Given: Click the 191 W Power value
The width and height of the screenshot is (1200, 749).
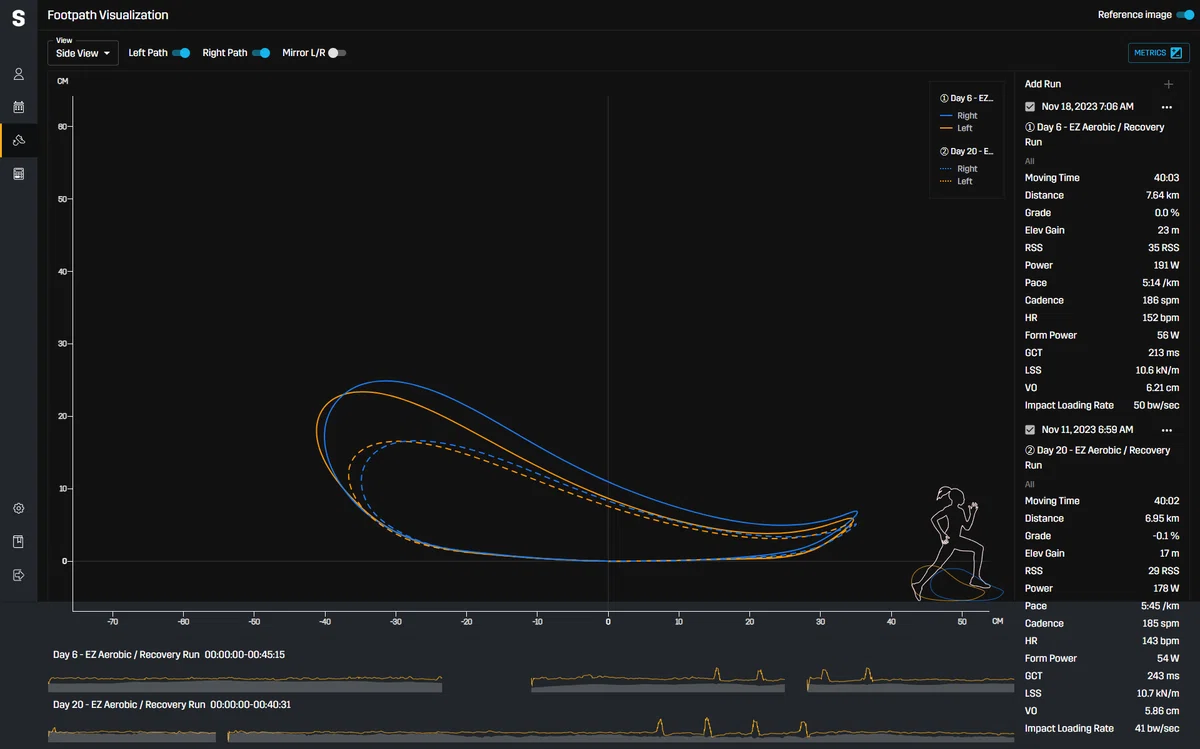Looking at the screenshot, I should (1166, 266).
